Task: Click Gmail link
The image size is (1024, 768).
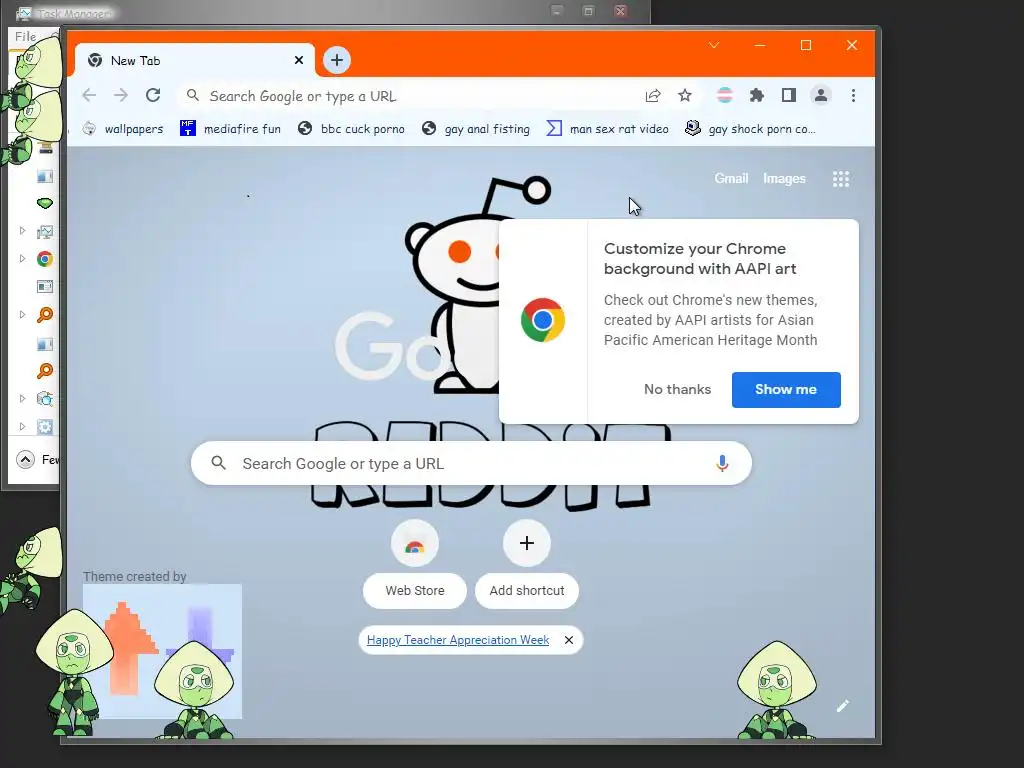Action: [x=731, y=178]
